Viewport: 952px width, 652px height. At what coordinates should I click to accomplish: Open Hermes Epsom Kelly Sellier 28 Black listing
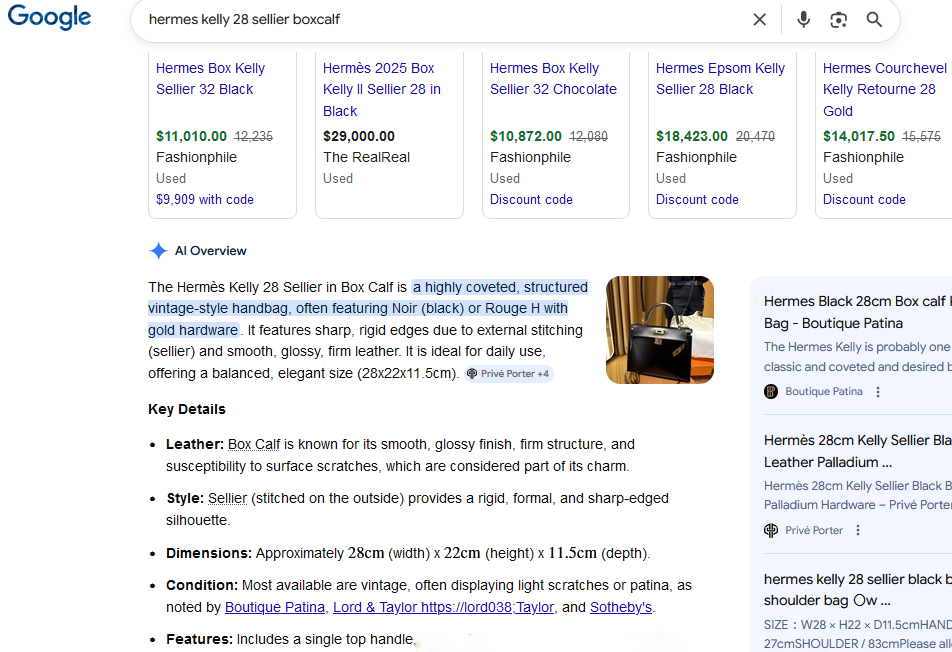pyautogui.click(x=720, y=79)
